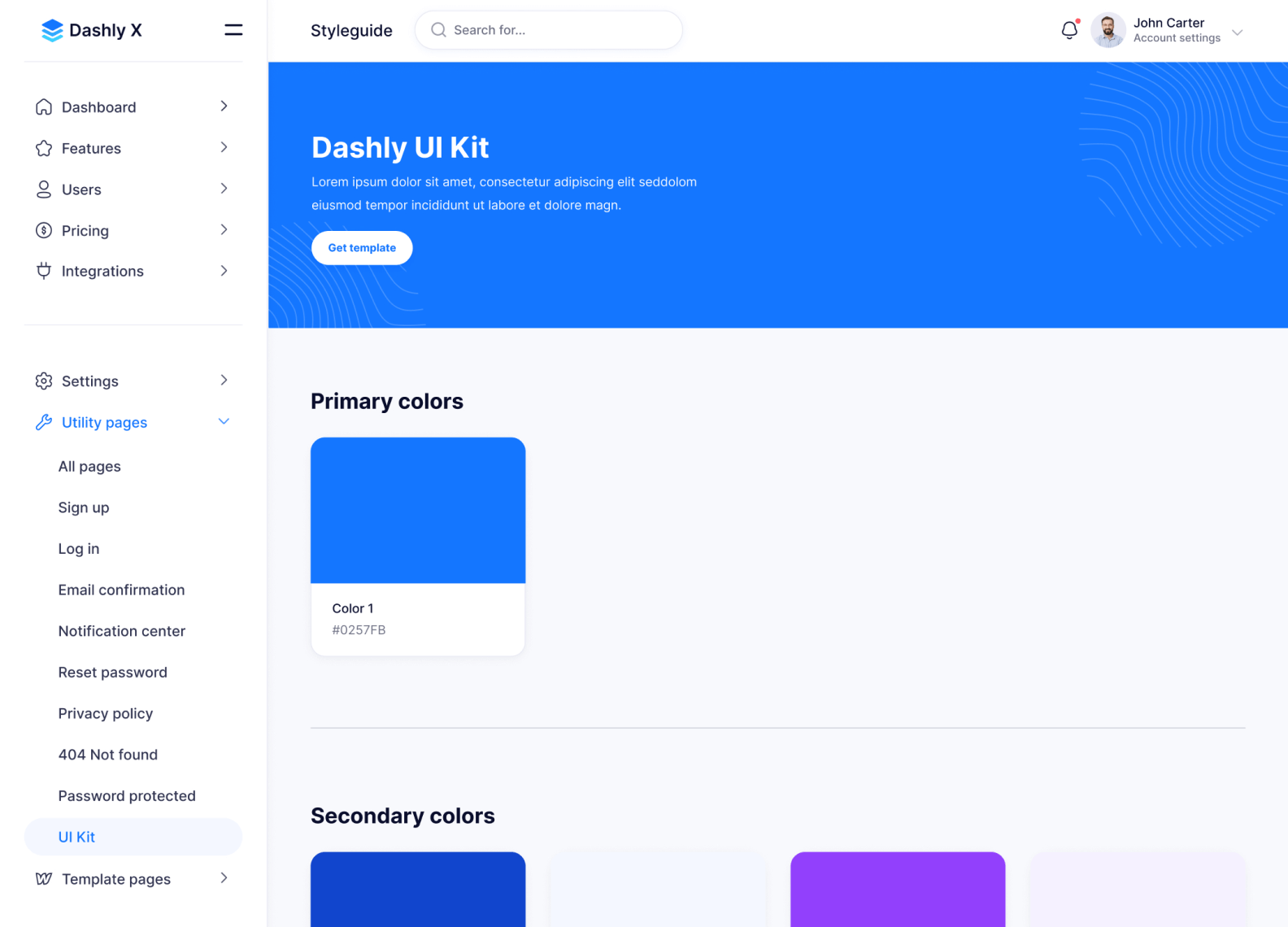1288x927 pixels.
Task: Expand the Settings chevron
Action: 224,380
